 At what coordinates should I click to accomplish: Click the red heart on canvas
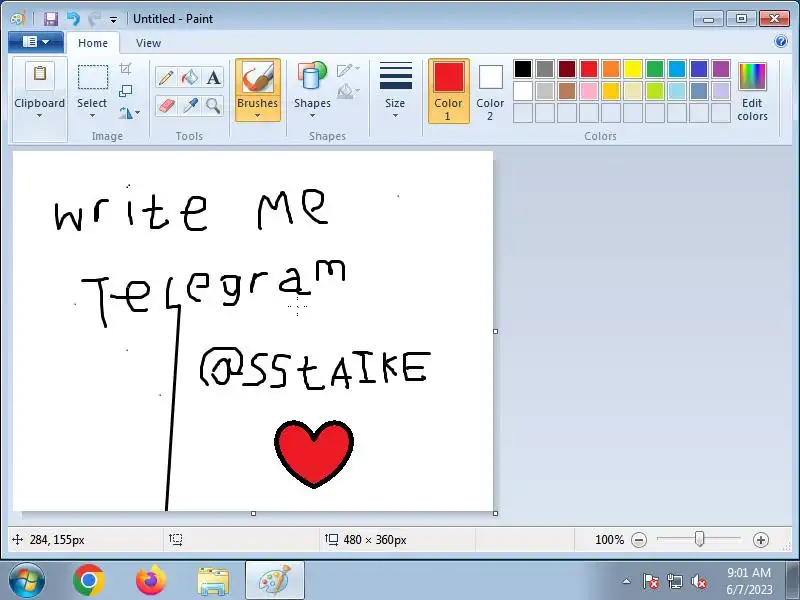click(x=314, y=453)
